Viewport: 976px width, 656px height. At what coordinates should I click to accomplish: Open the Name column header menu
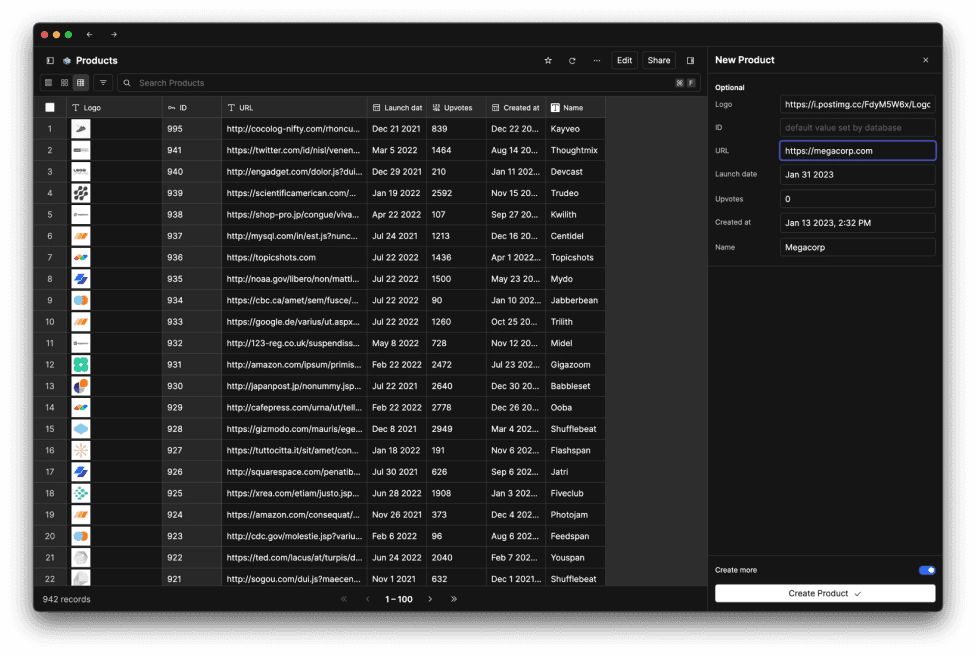point(574,107)
